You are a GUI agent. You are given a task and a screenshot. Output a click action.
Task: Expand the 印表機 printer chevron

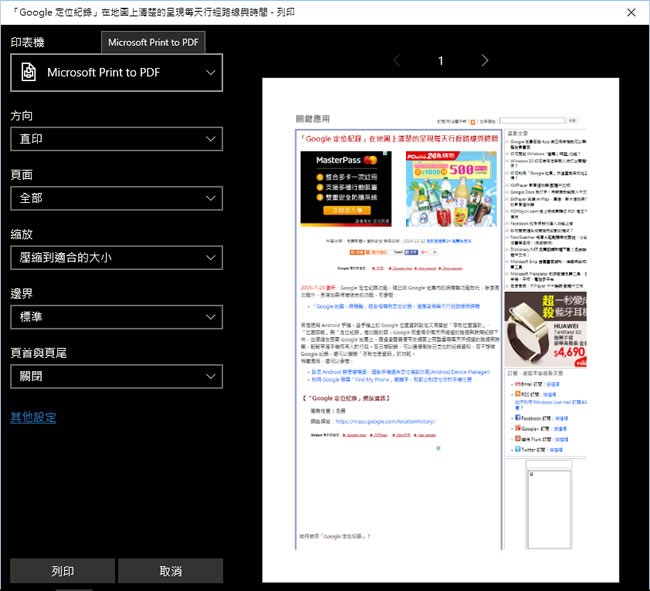[210, 72]
